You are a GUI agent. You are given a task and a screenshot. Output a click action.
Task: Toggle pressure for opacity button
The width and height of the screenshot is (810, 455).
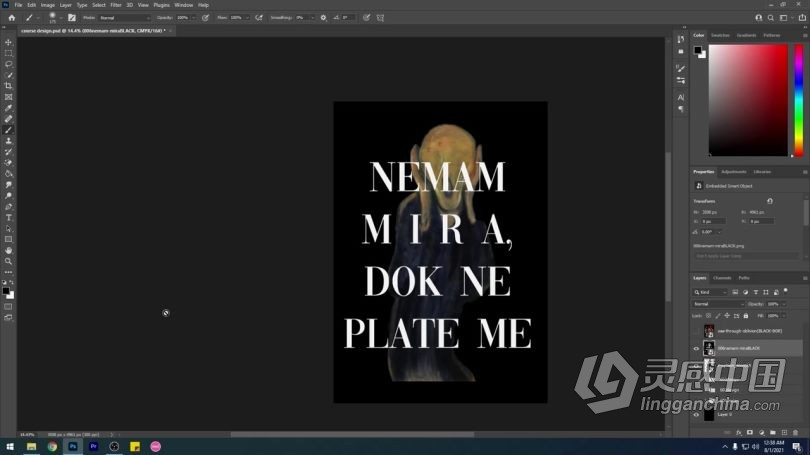(206, 18)
